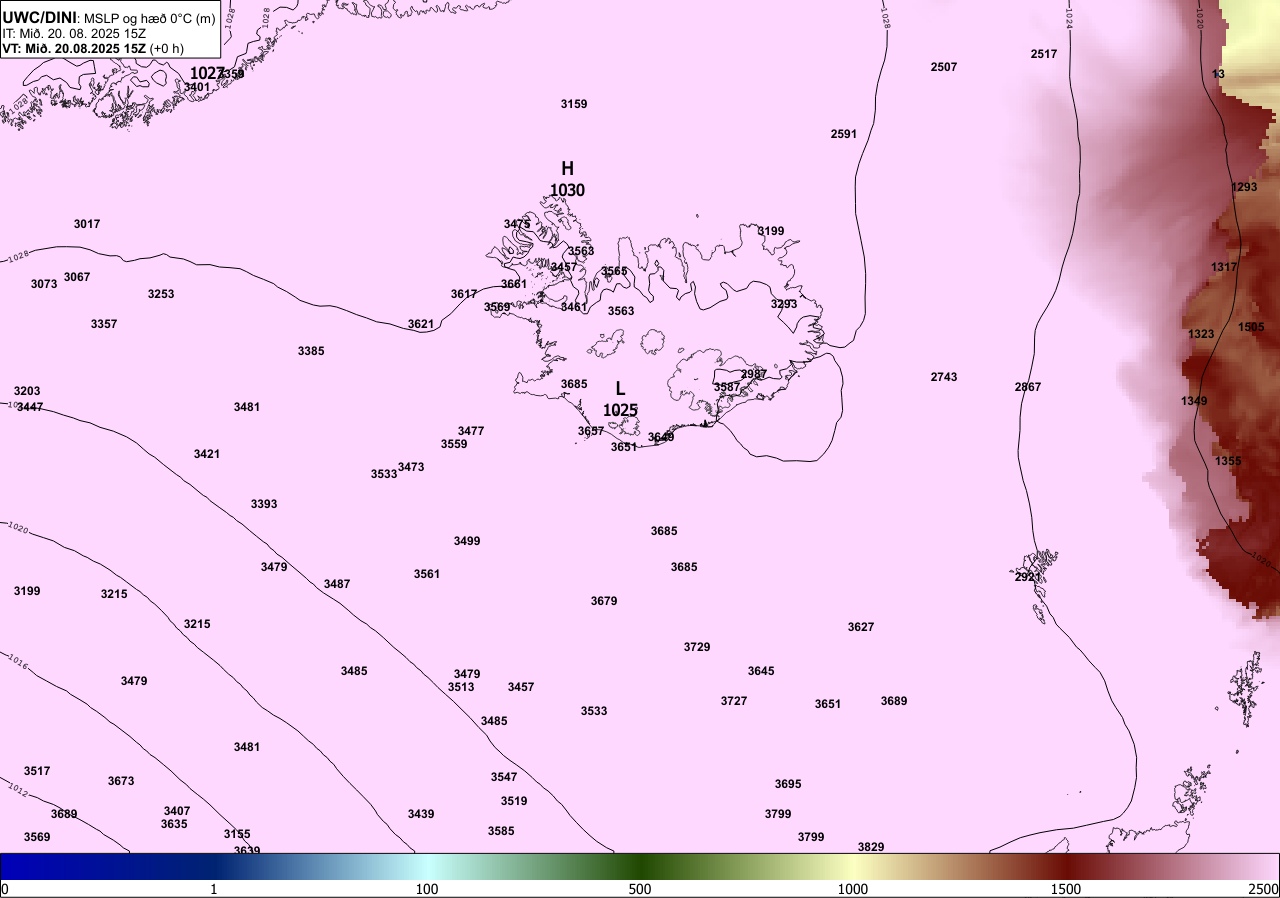Viewport: 1280px width, 898px height.
Task: Click the 3159 height value north of Iceland
Action: (x=574, y=104)
